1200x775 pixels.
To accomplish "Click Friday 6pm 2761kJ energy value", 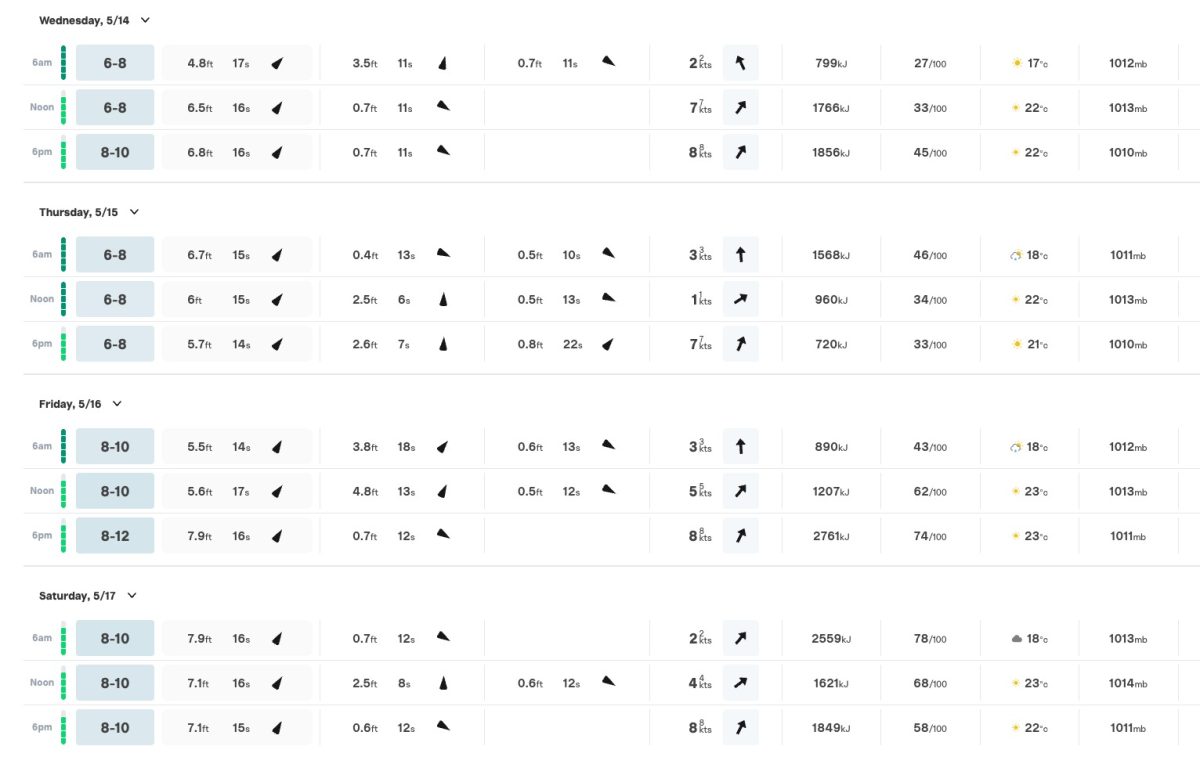I will click(831, 536).
